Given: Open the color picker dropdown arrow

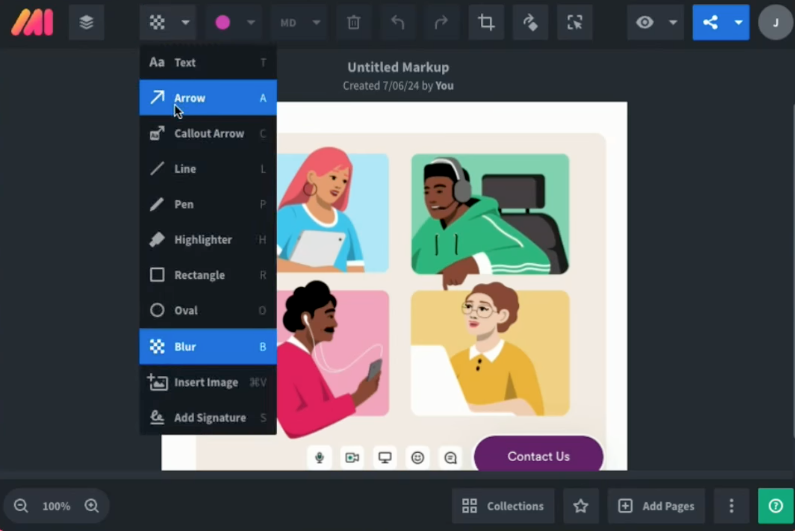Looking at the screenshot, I should click(251, 22).
